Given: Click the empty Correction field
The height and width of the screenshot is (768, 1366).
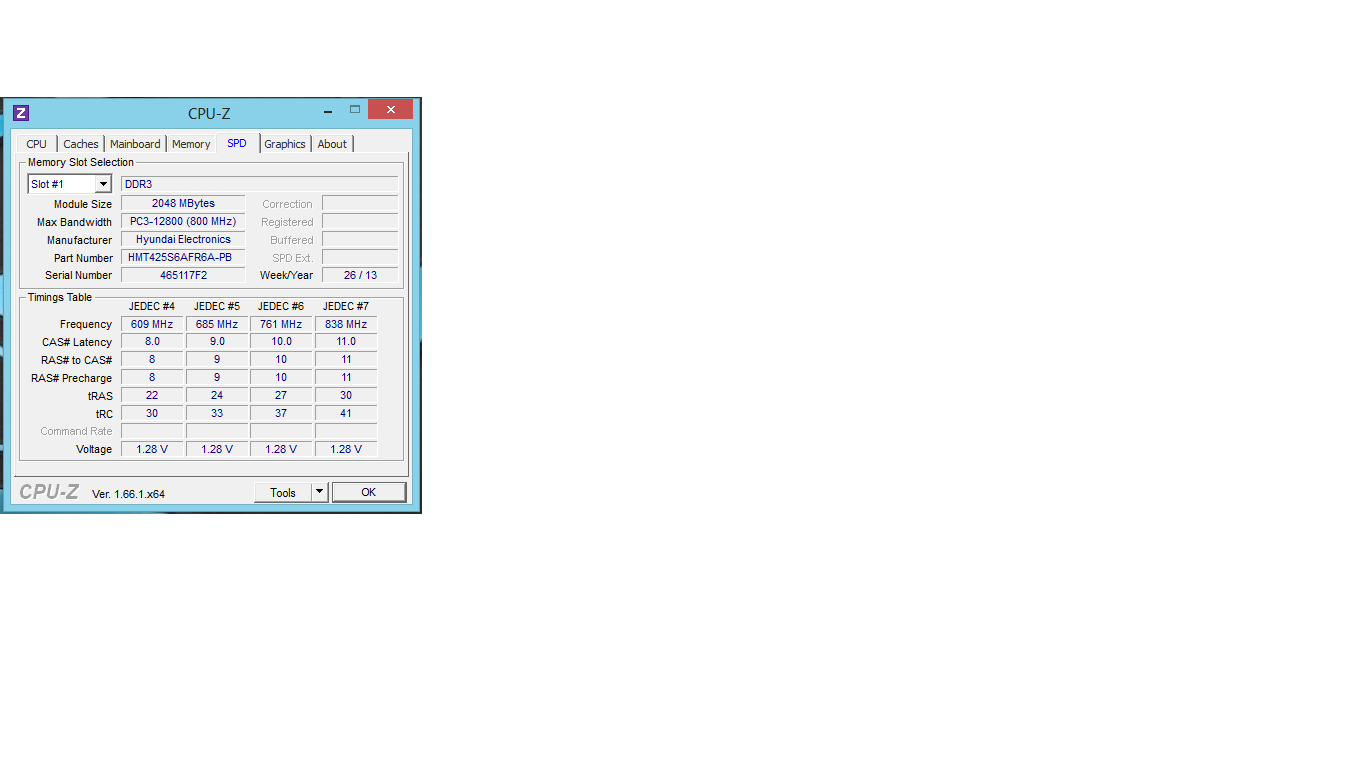Looking at the screenshot, I should pos(360,203).
